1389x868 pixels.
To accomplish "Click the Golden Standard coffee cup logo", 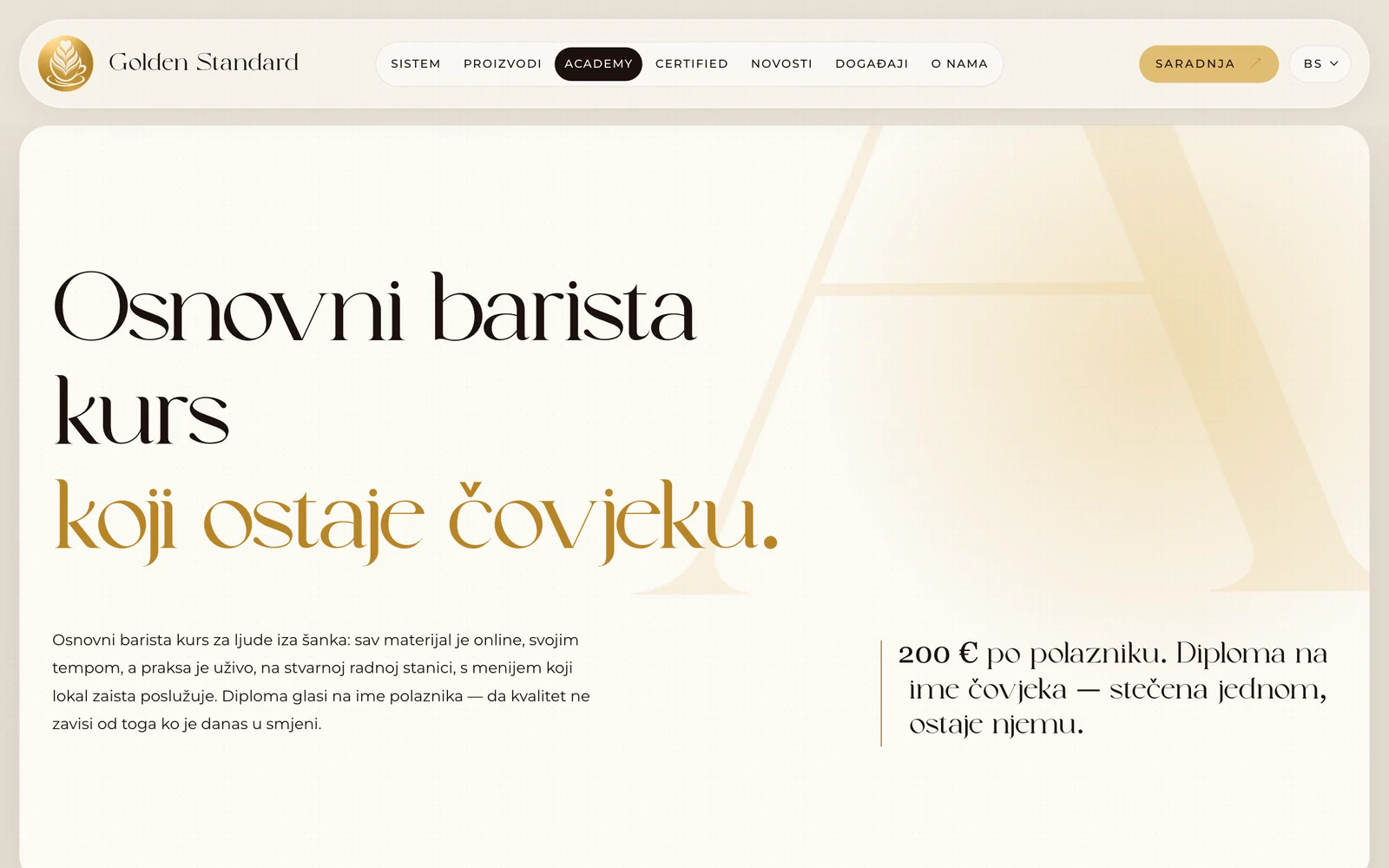I will pos(66,63).
